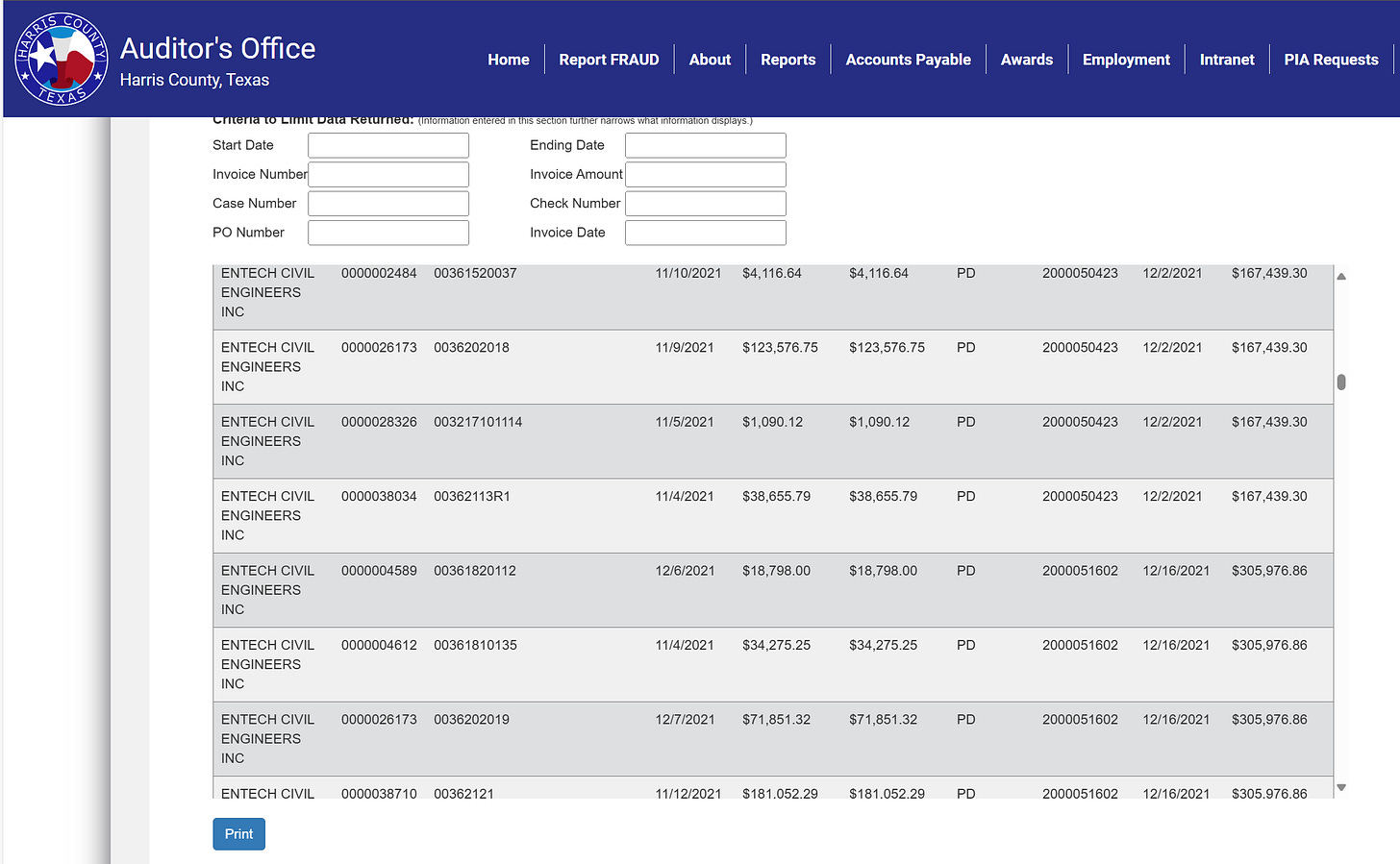The height and width of the screenshot is (864, 1400).
Task: Click first $1,090.12 amount cell
Action: pyautogui.click(x=772, y=422)
